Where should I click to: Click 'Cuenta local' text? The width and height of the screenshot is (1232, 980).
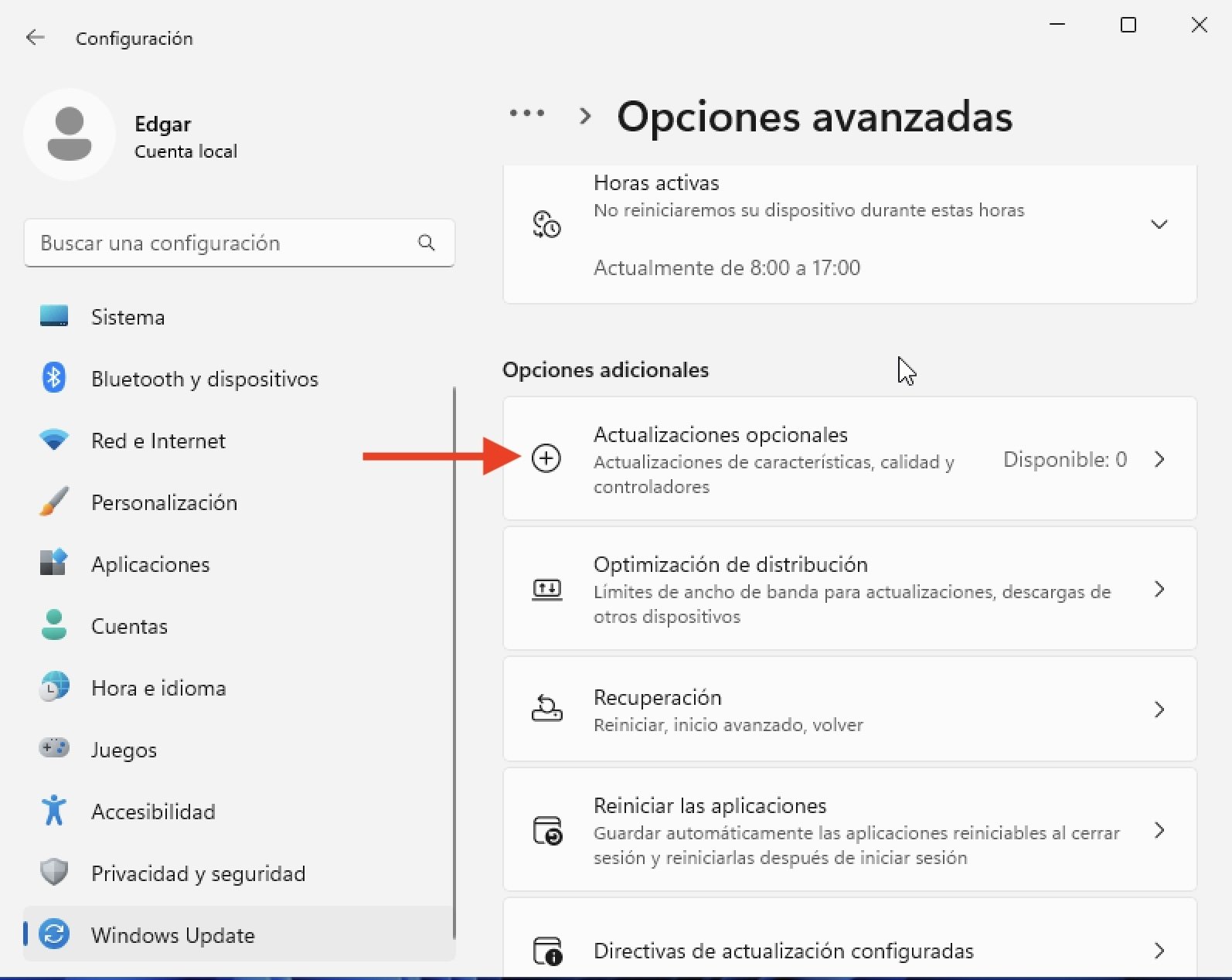click(185, 151)
